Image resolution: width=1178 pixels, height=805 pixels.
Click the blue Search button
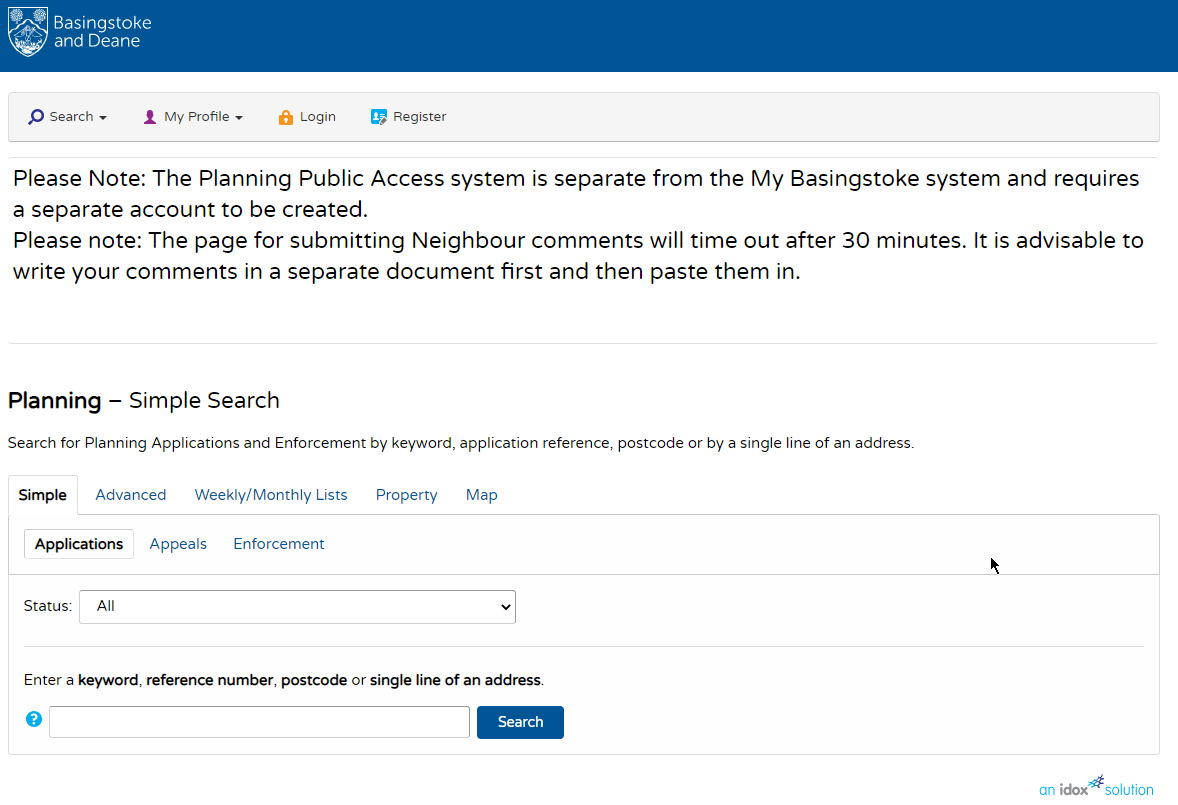pos(521,722)
